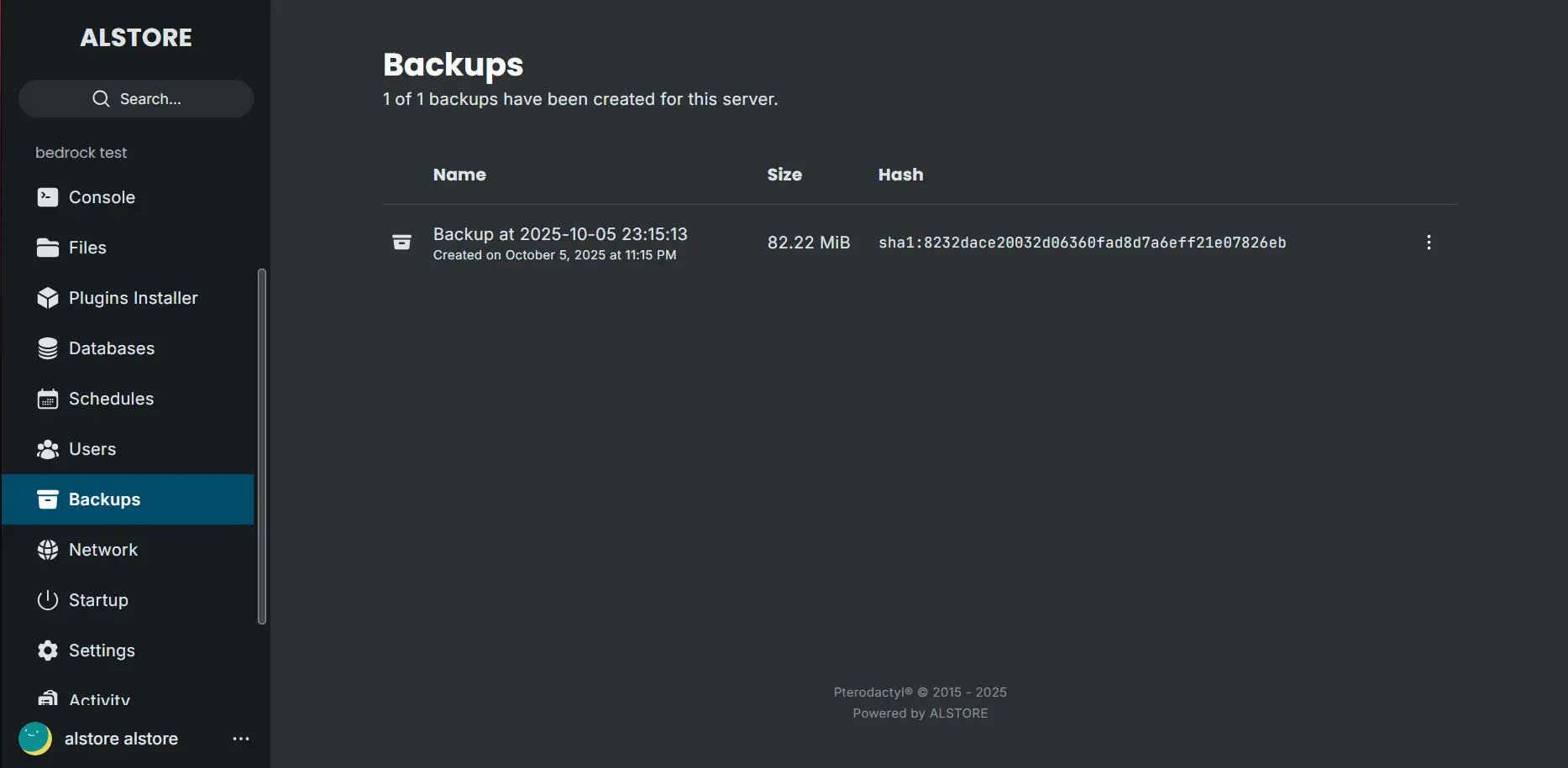Click the Backups archive icon in sidebar

point(48,499)
